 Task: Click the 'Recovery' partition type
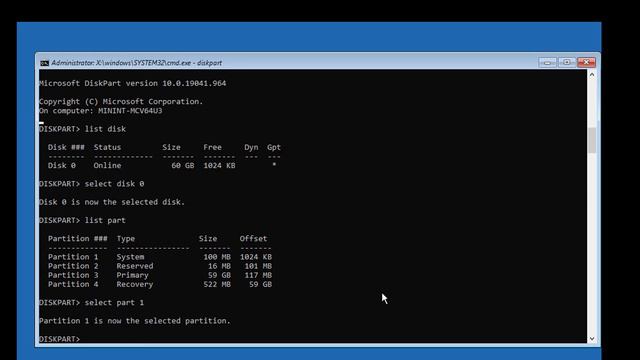pyautogui.click(x=135, y=284)
